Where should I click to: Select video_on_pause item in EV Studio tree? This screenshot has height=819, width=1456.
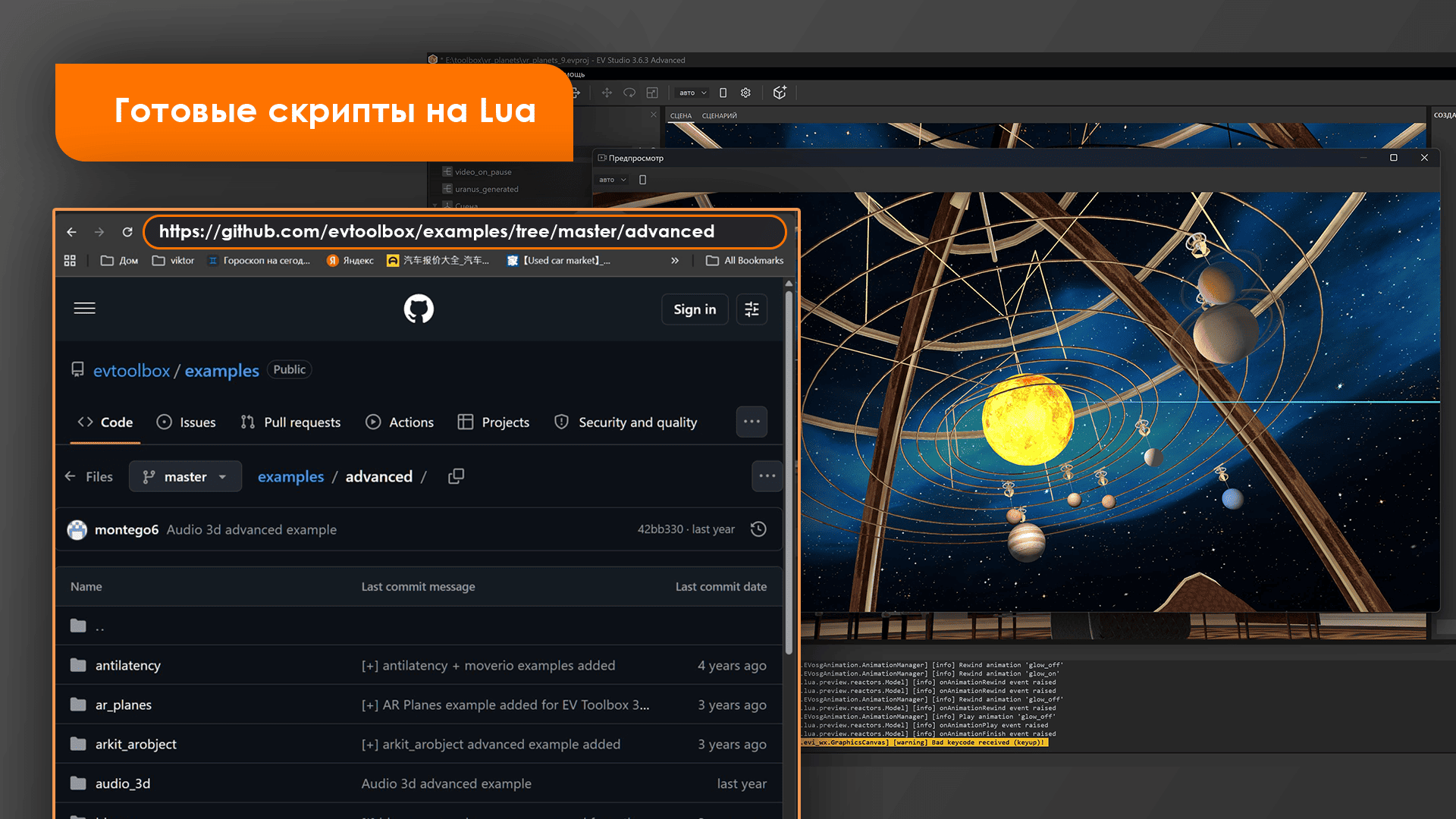point(483,172)
